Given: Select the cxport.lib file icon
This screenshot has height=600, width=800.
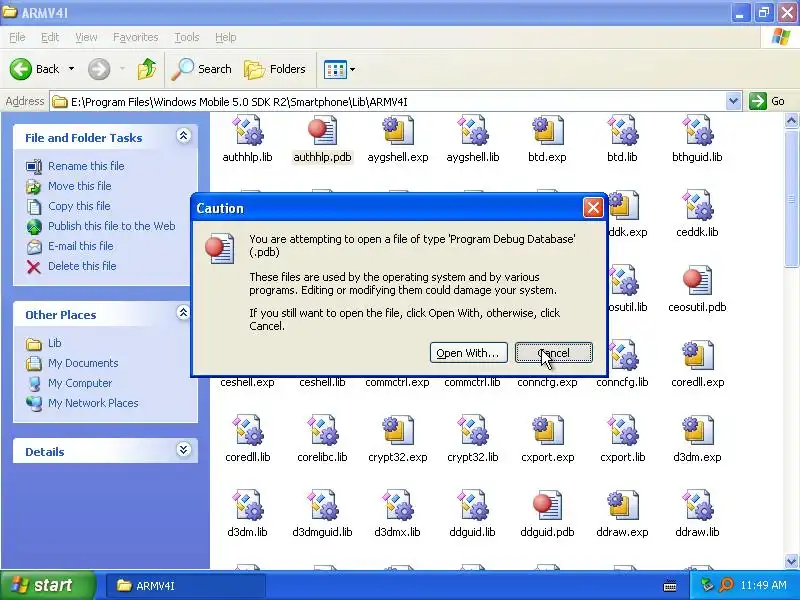Looking at the screenshot, I should [622, 431].
